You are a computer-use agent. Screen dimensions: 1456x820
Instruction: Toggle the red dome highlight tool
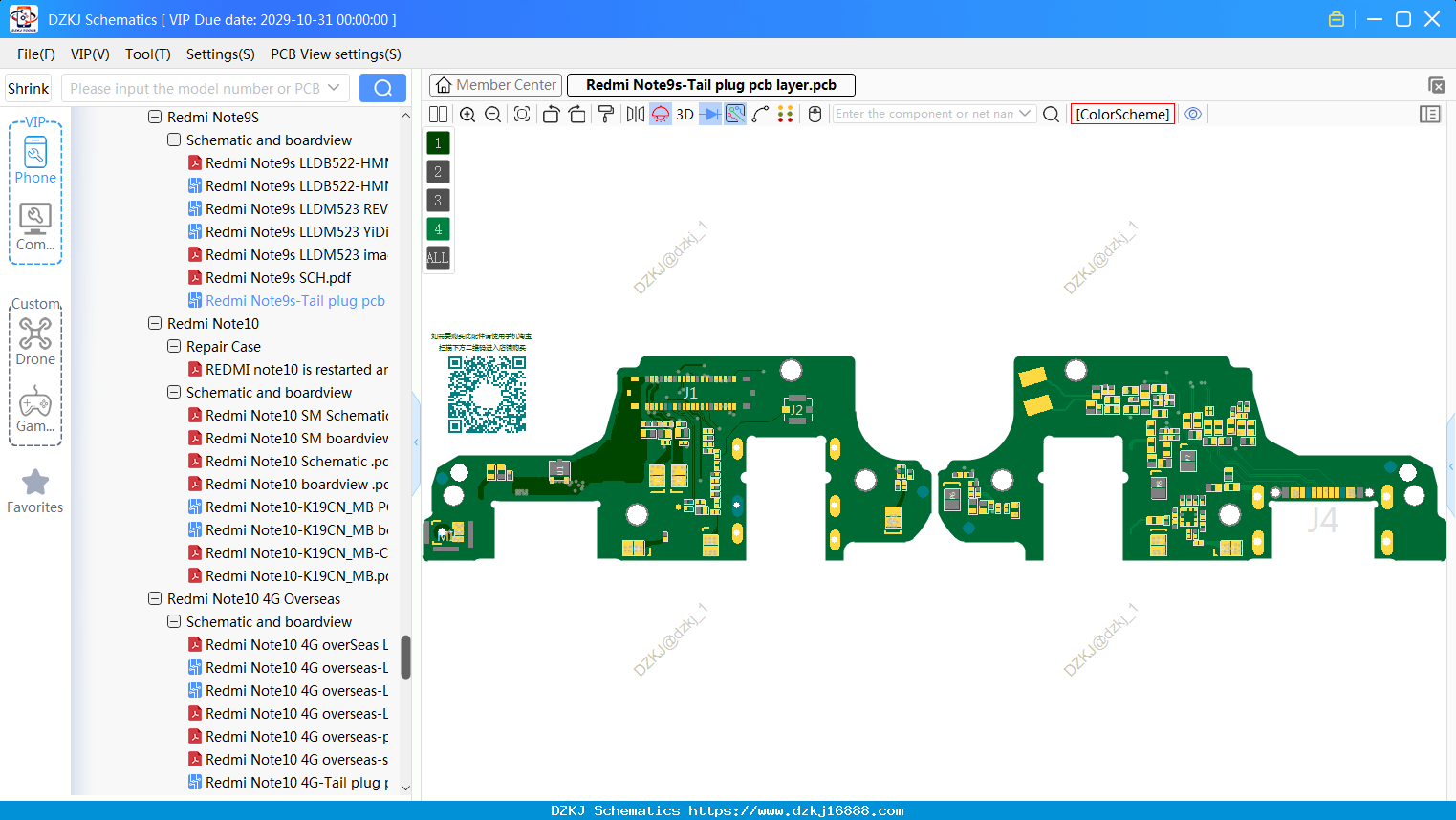point(661,114)
